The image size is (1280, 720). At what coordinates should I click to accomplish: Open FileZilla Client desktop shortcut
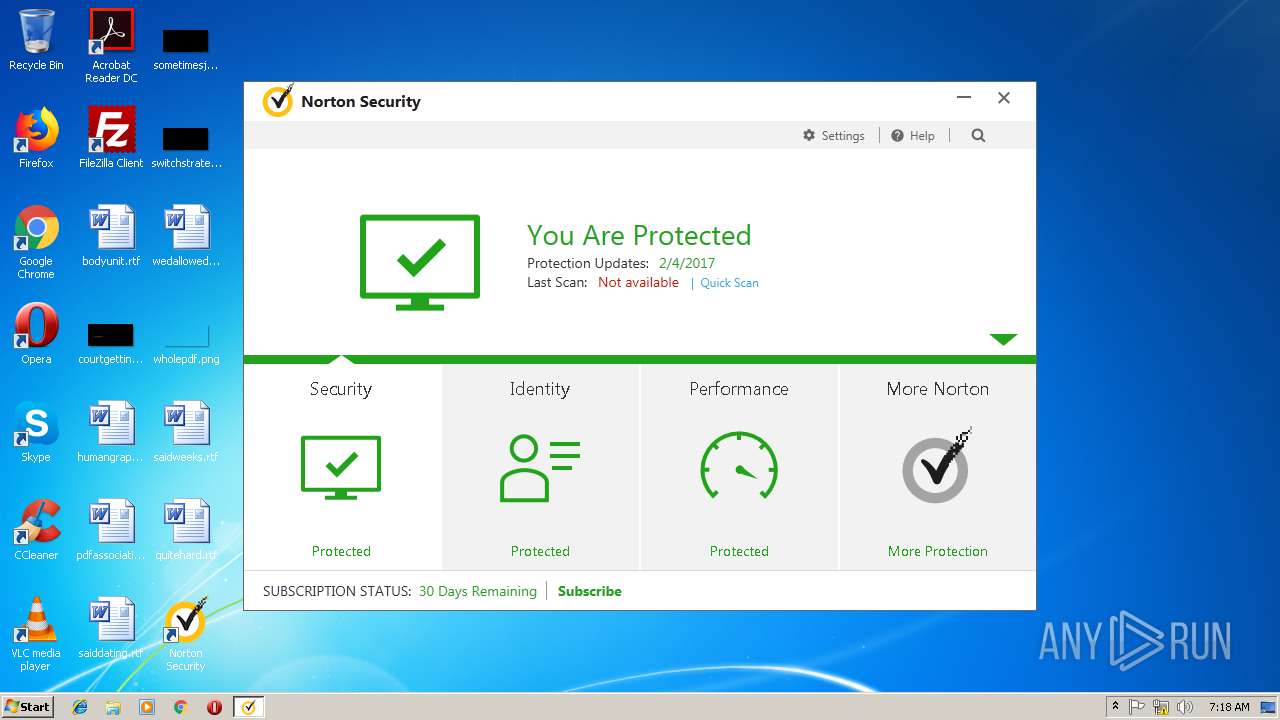(x=111, y=138)
